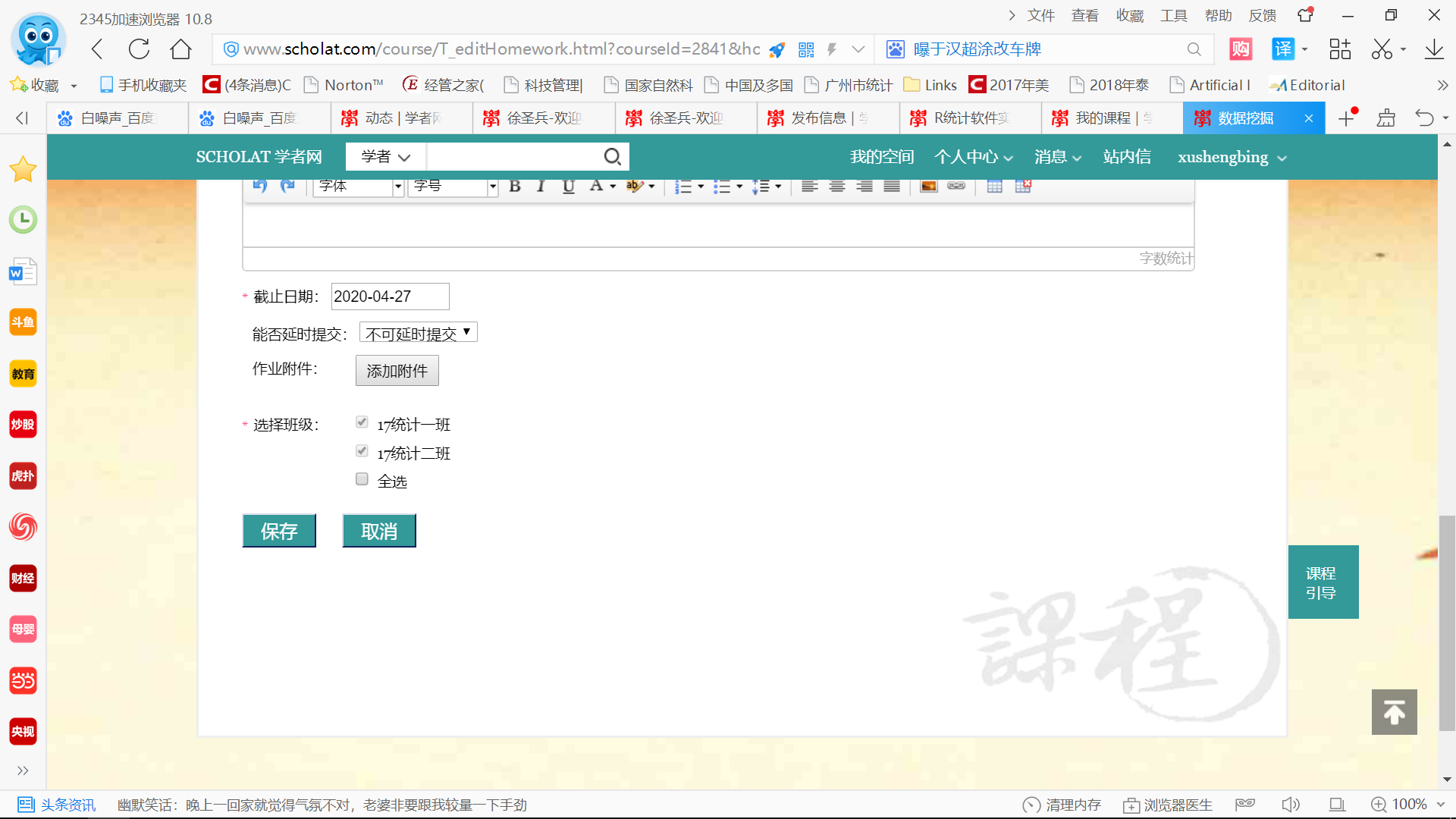The height and width of the screenshot is (819, 1456).
Task: Insert a hyperlink via link icon
Action: (956, 187)
